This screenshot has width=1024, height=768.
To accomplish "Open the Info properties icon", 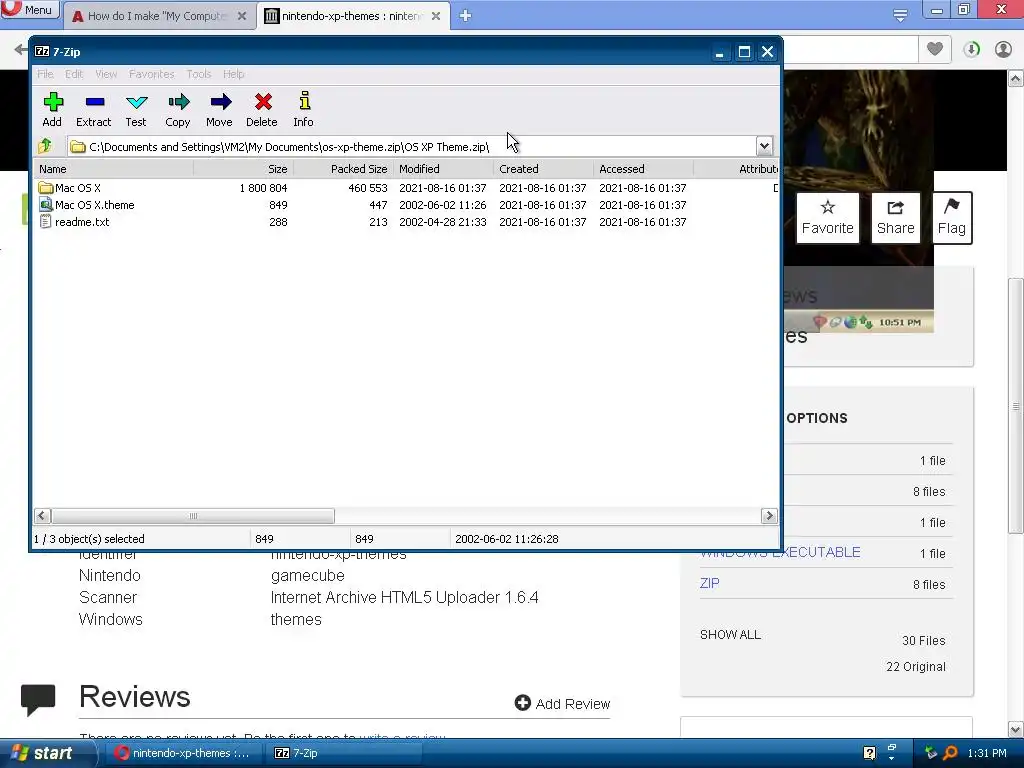I will (x=304, y=109).
